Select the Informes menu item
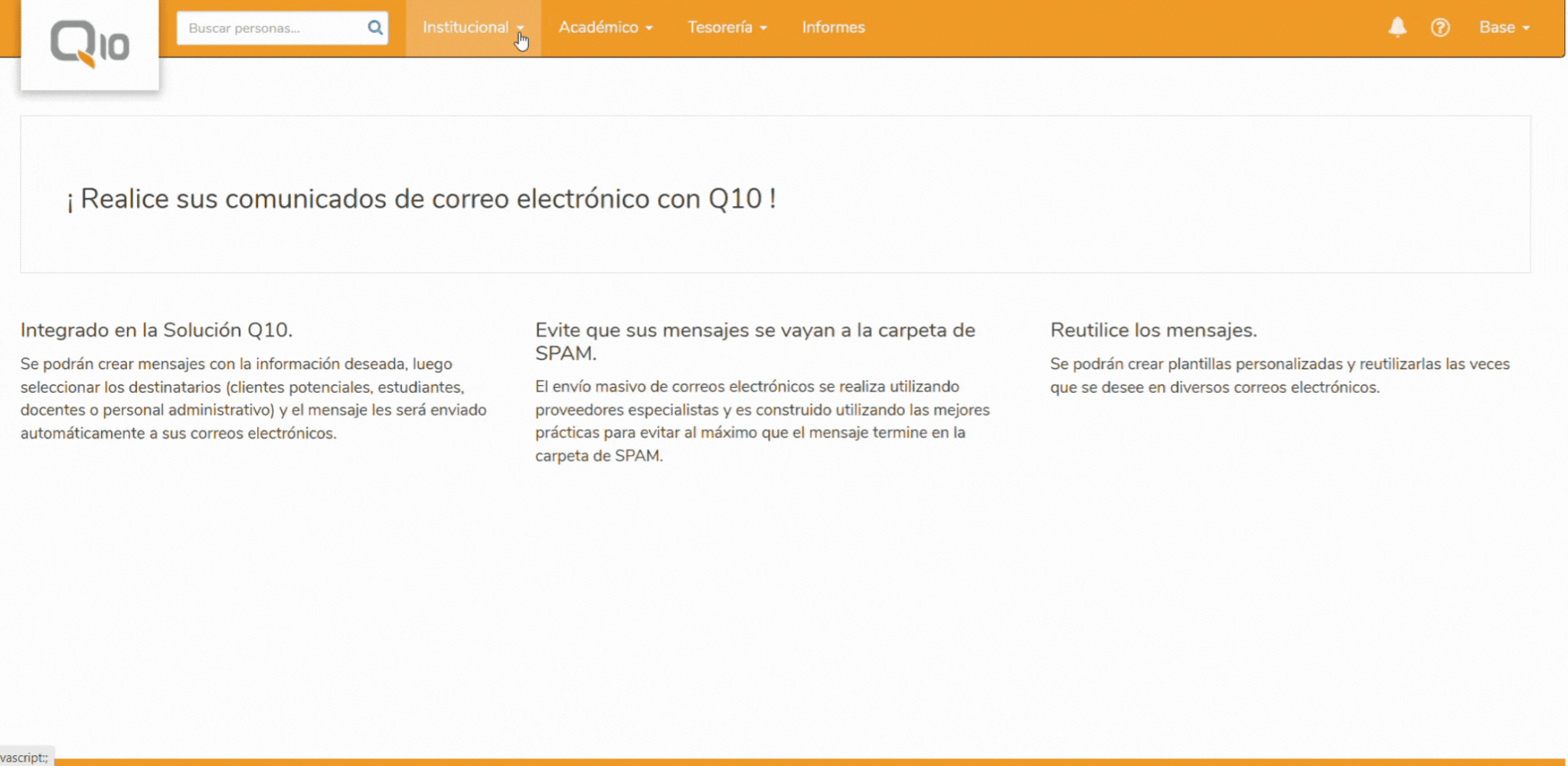The width and height of the screenshot is (1568, 766). pyautogui.click(x=832, y=28)
